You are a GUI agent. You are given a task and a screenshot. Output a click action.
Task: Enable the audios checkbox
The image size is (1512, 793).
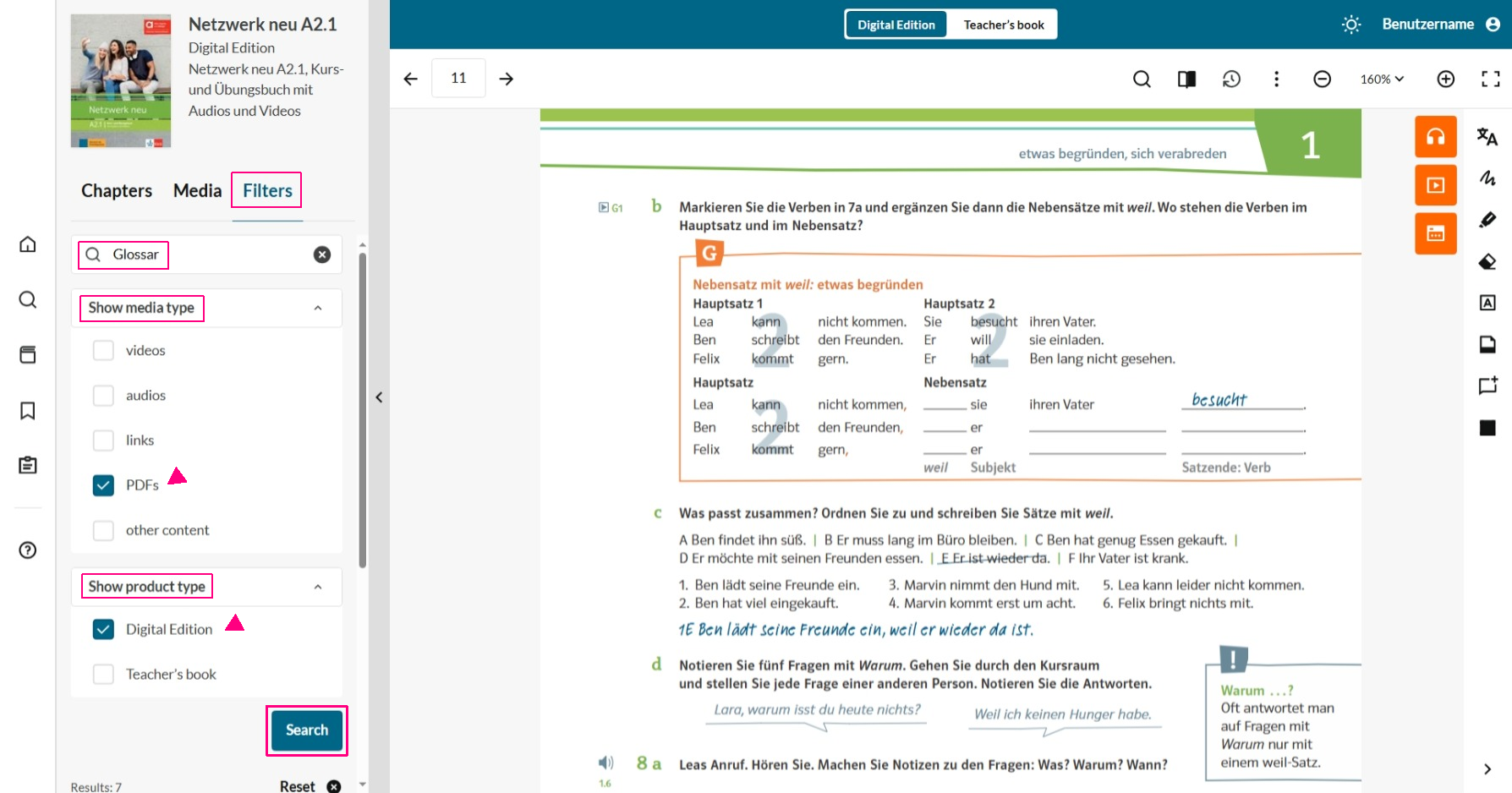coord(103,395)
